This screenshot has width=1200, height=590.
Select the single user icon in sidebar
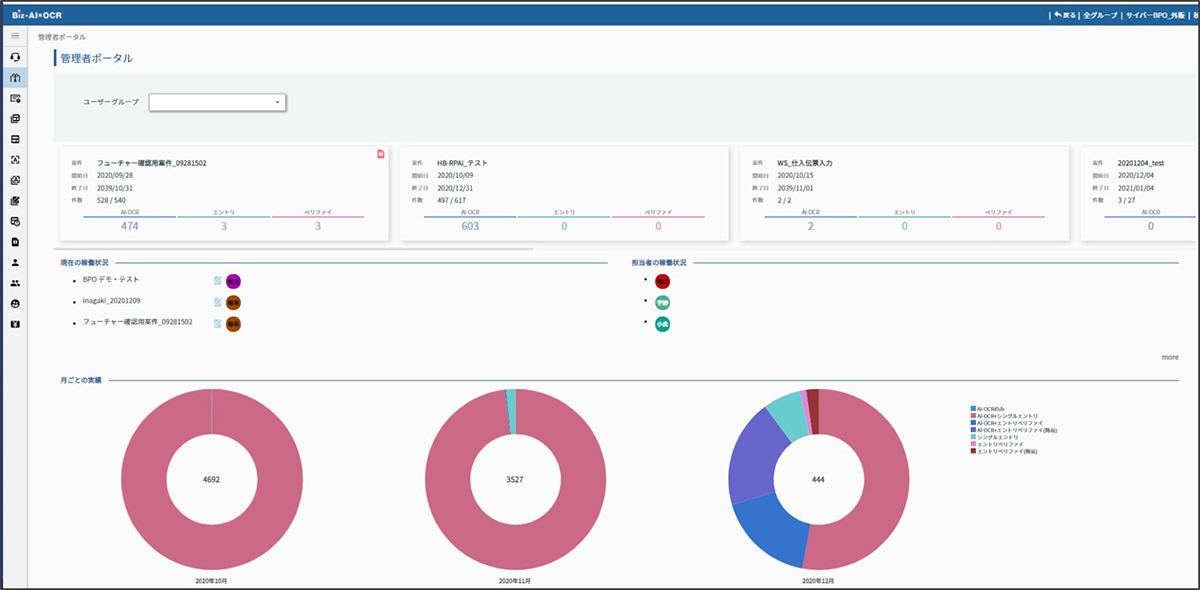pos(15,262)
